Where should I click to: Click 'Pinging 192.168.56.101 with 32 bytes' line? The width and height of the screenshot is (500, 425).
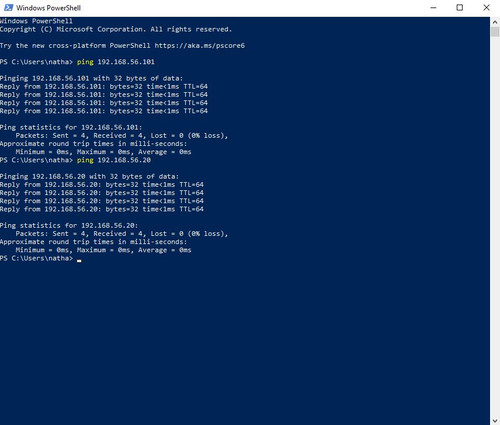click(91, 78)
